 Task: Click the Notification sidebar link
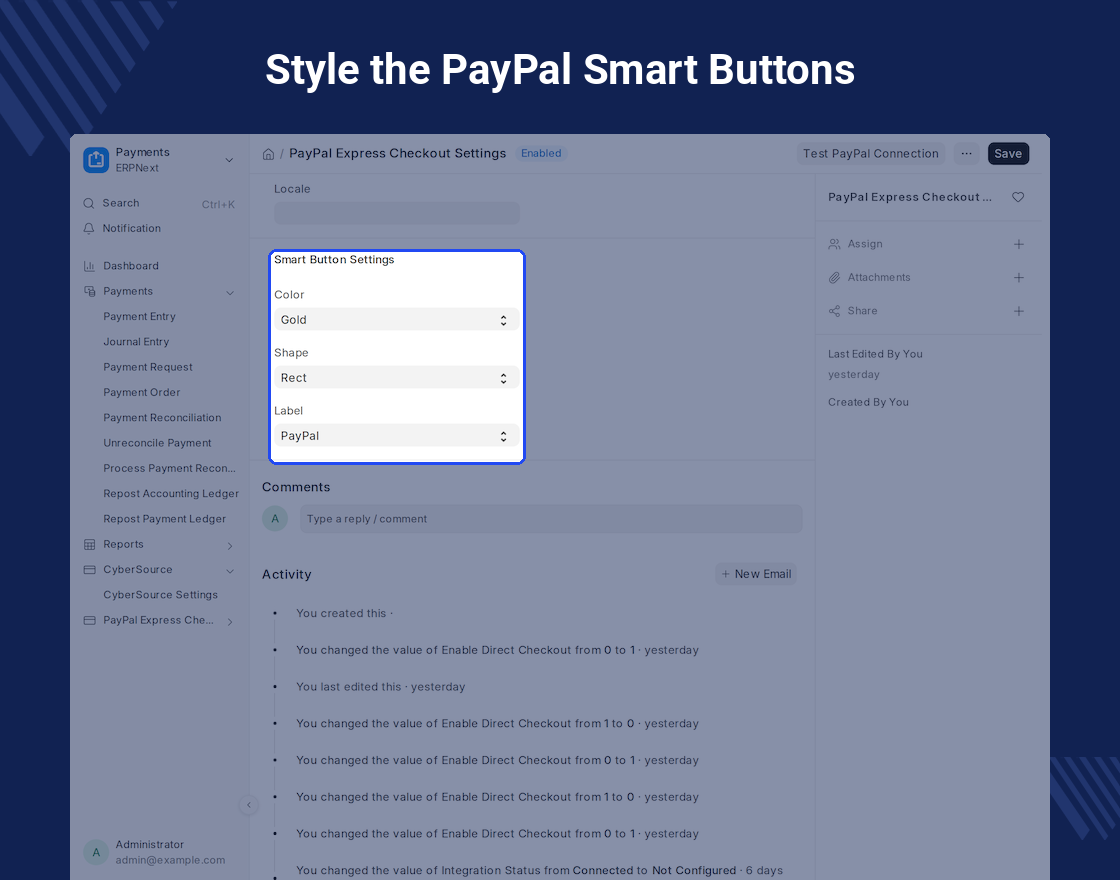131,229
